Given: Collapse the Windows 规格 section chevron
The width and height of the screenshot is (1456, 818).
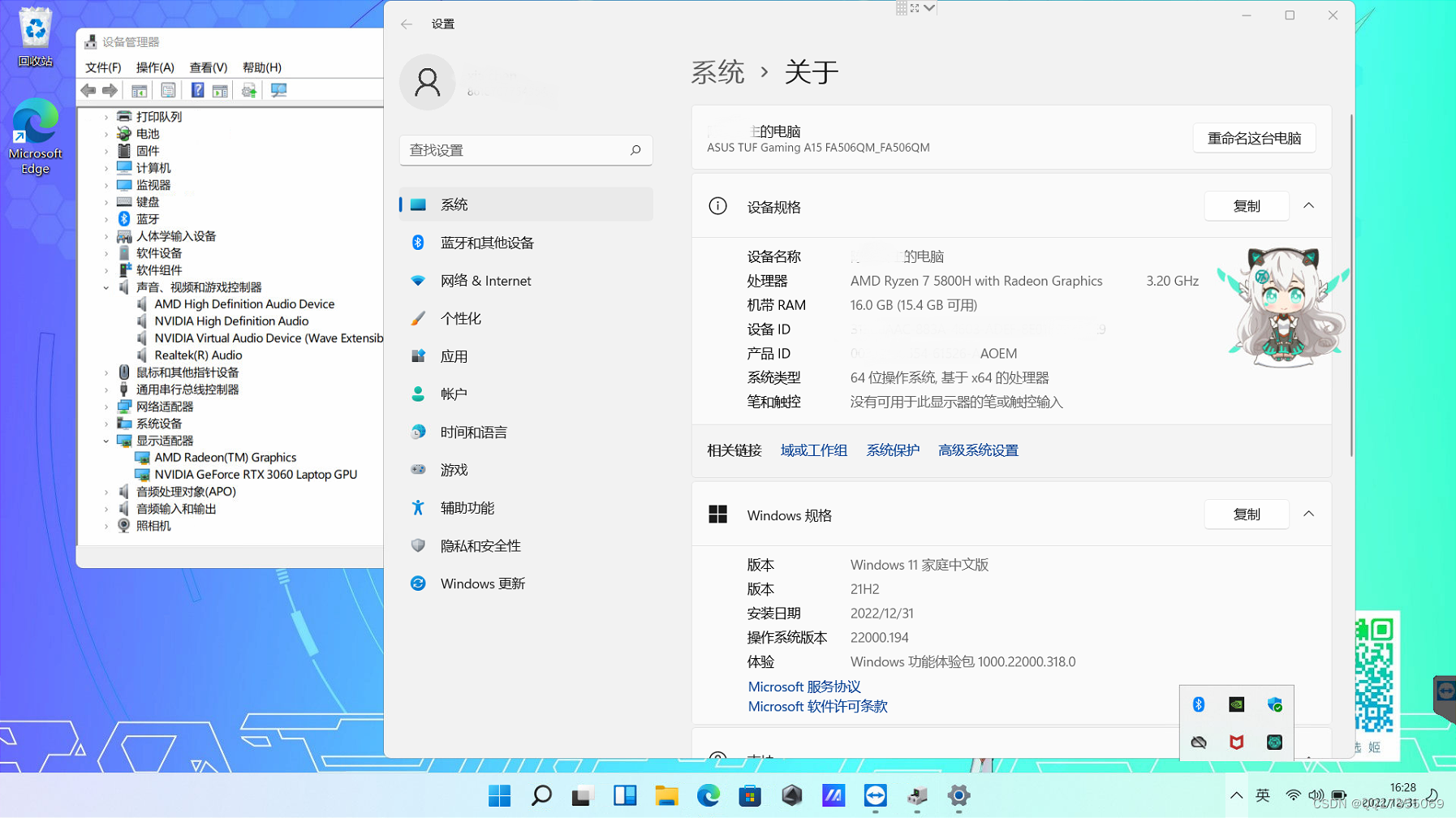Looking at the screenshot, I should (1308, 514).
